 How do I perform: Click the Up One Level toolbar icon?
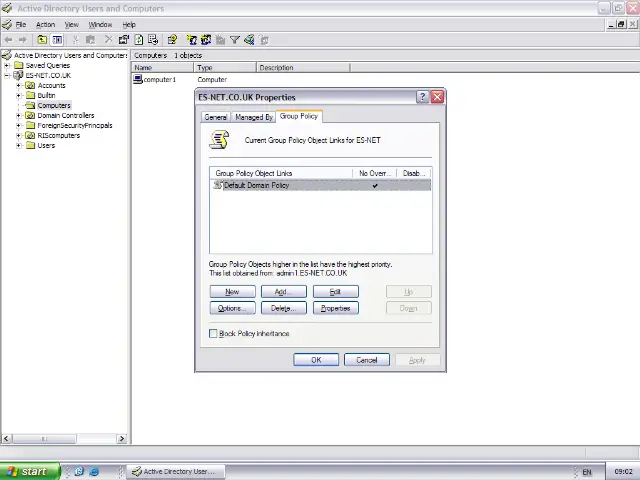tap(42, 40)
